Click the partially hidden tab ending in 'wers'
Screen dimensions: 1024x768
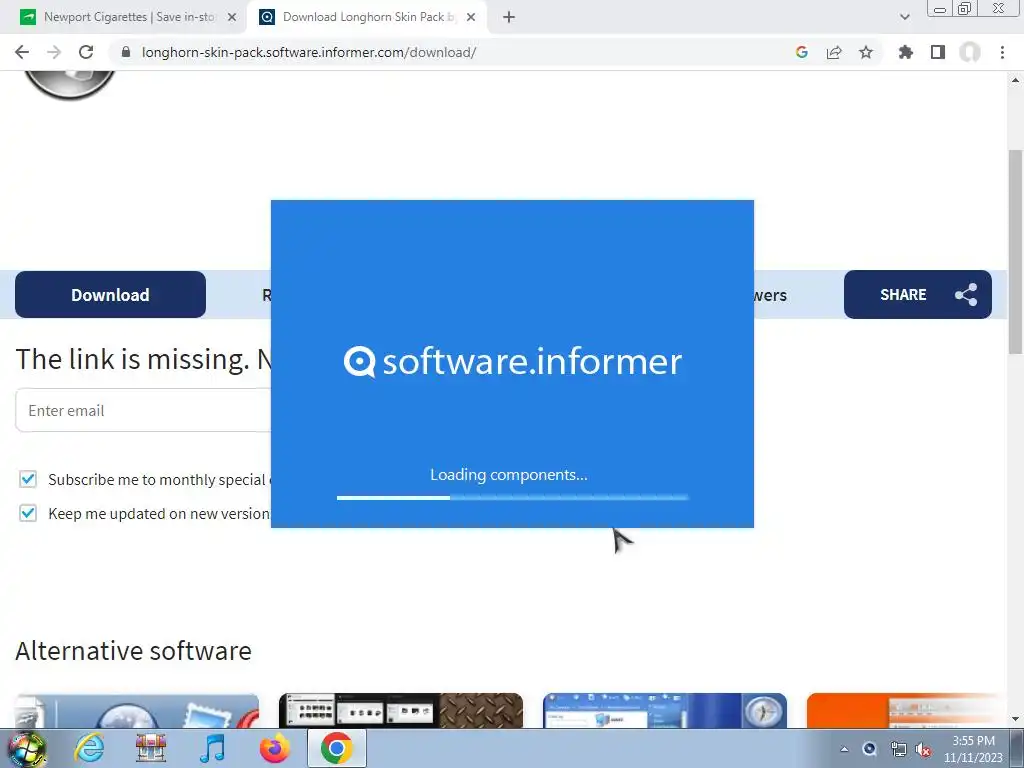tap(771, 295)
